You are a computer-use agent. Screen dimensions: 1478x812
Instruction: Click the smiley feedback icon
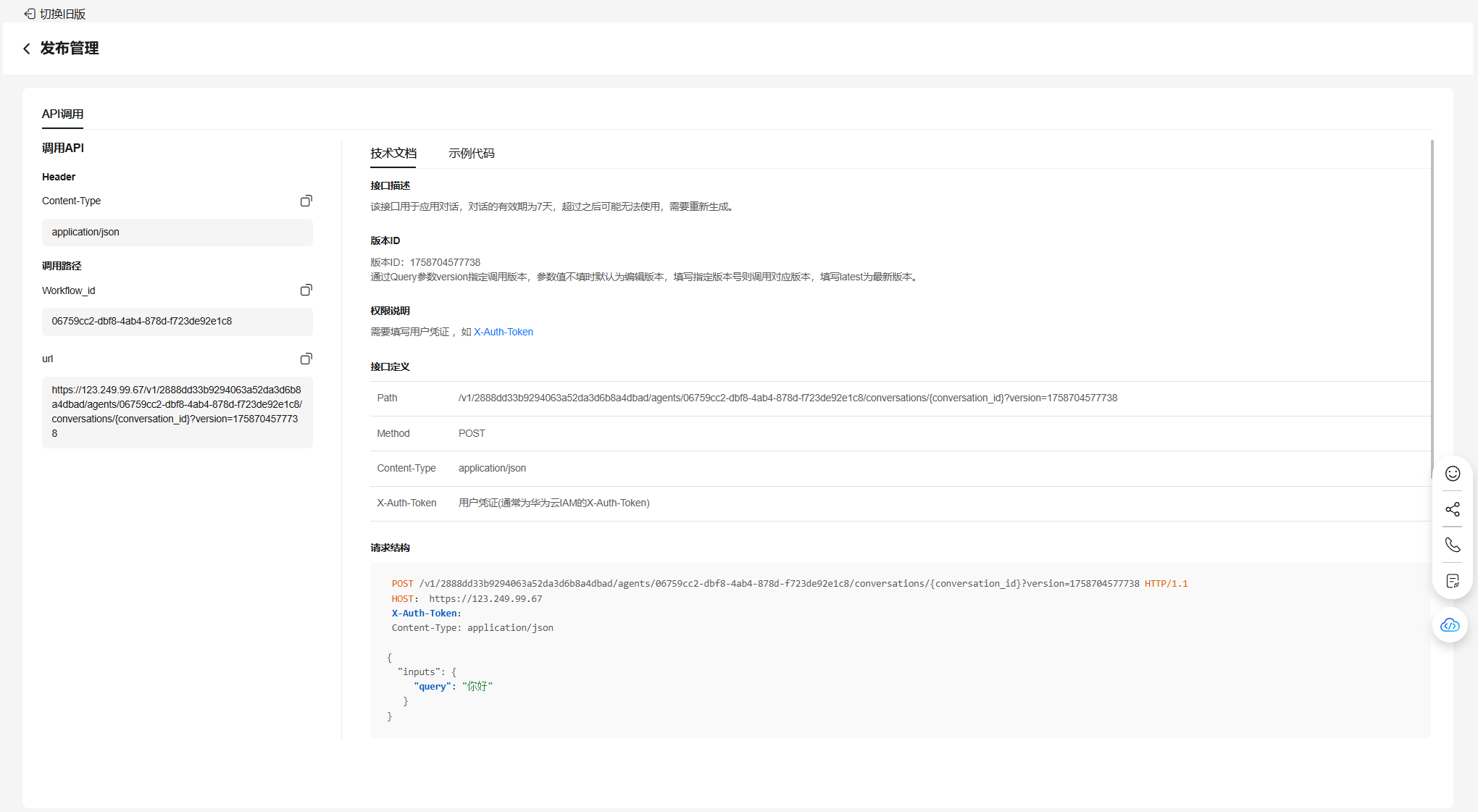[1452, 474]
